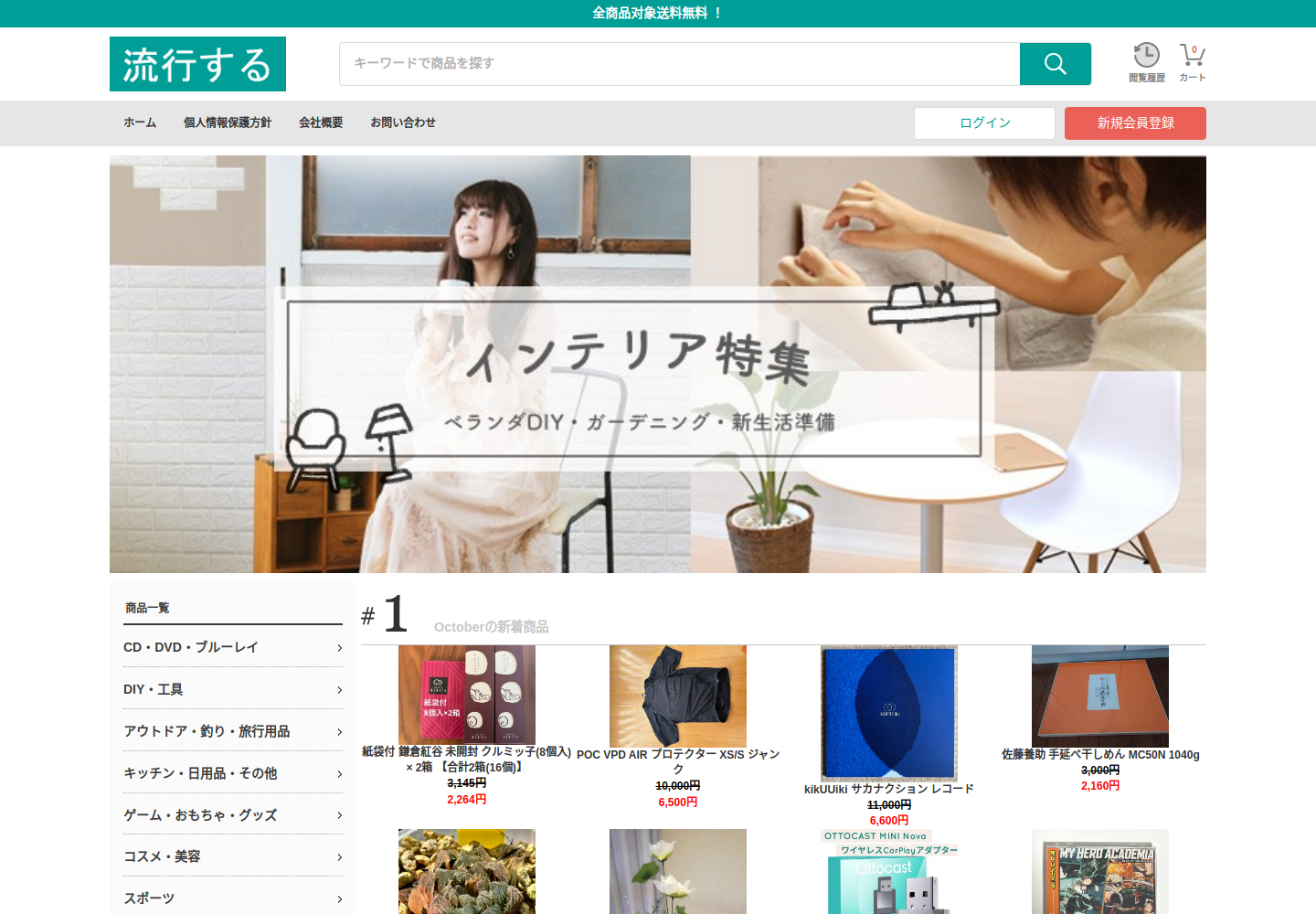Select the DIY・工具 category link
Viewport: 1316px width, 914px height.
tap(154, 689)
